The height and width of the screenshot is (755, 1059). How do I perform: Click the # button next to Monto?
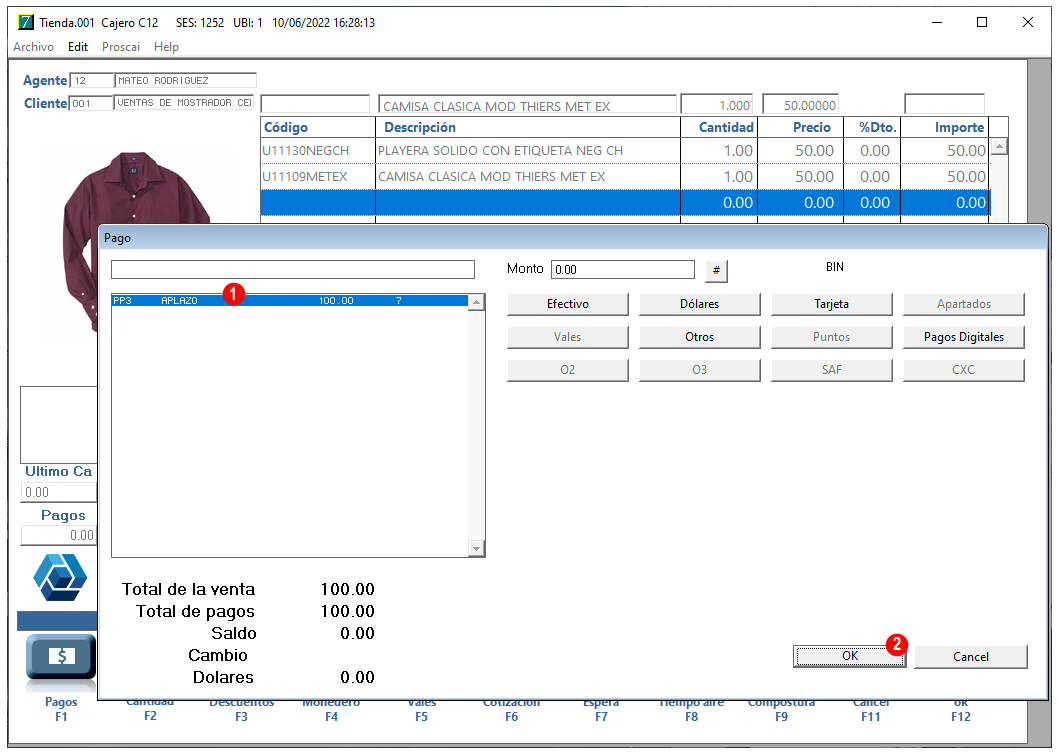pos(716,270)
